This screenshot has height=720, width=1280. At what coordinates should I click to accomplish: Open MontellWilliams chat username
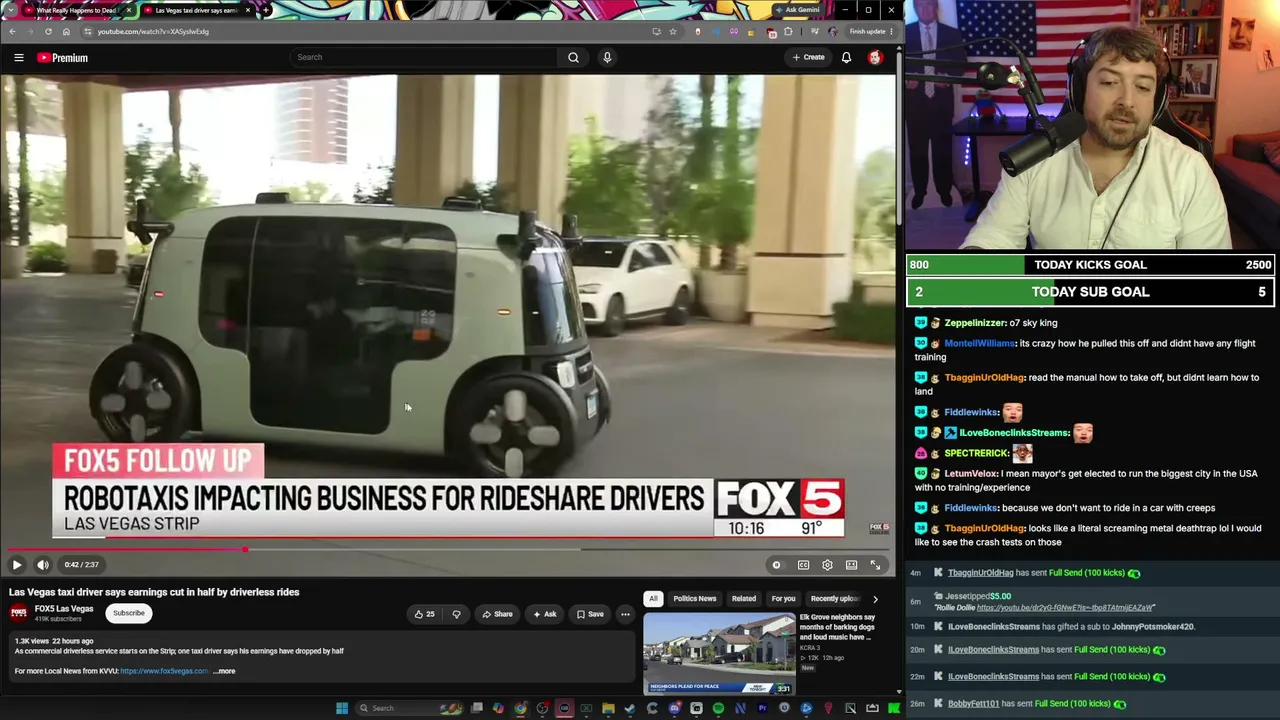[x=979, y=343]
